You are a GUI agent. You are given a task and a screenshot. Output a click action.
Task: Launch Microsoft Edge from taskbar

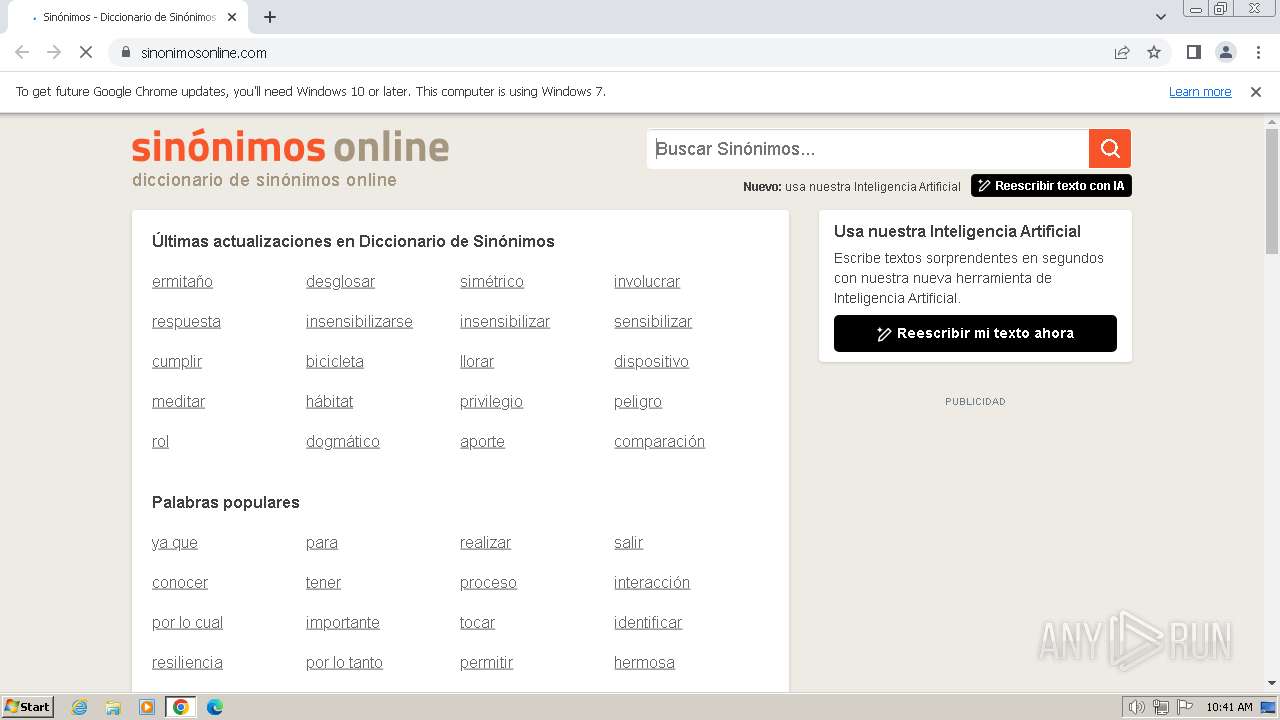(215, 707)
